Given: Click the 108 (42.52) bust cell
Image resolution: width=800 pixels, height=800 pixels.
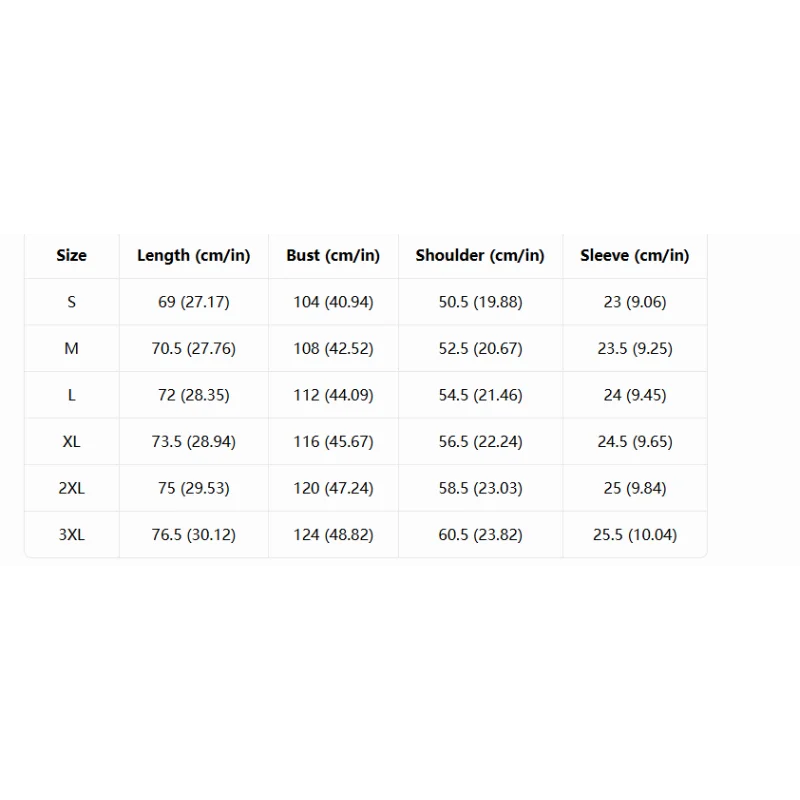Looking at the screenshot, I should [333, 348].
